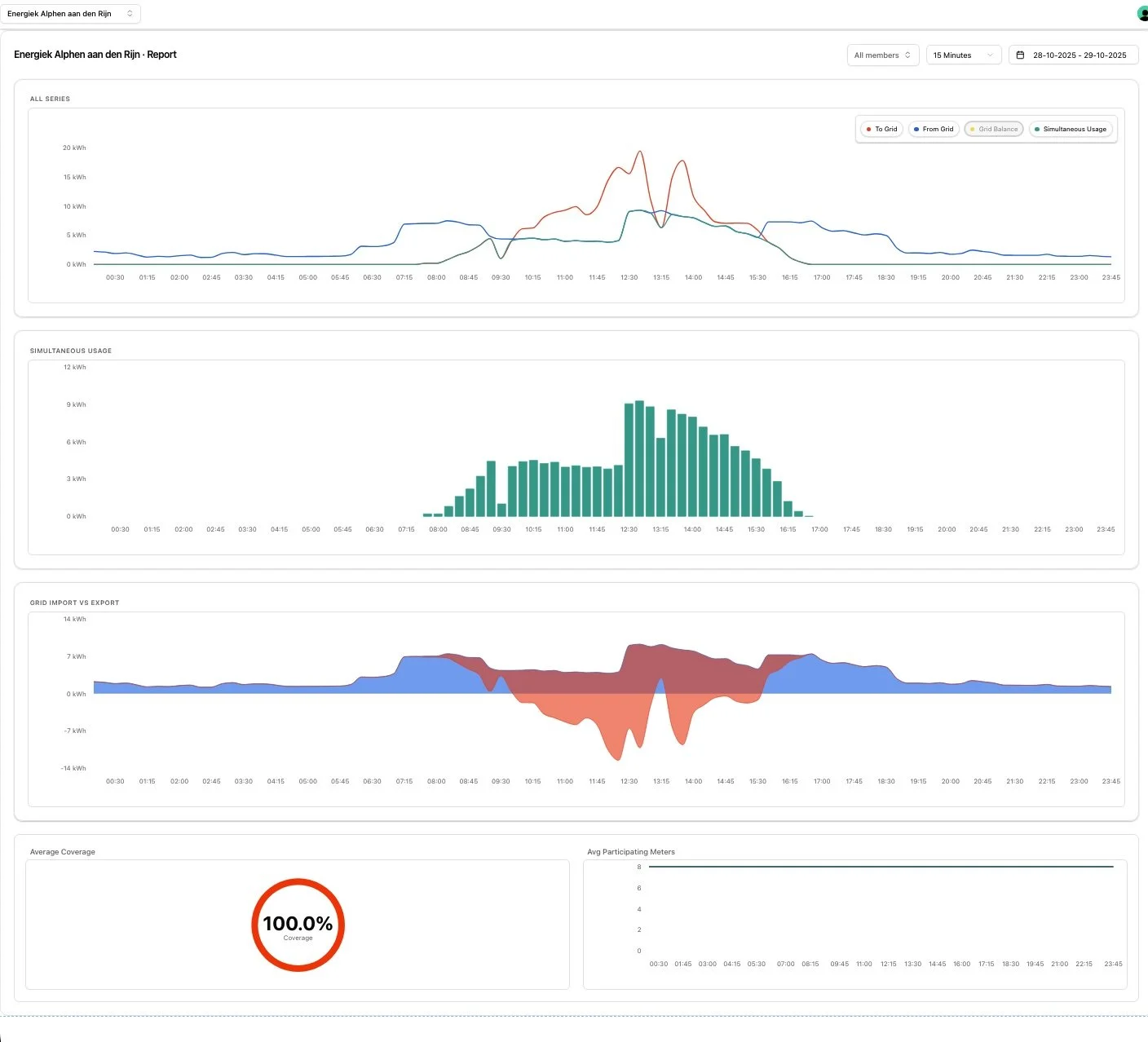Toggle the Simultaneous Usage series in the legend
Viewport: 1148px width, 1042px height.
pos(1071,129)
